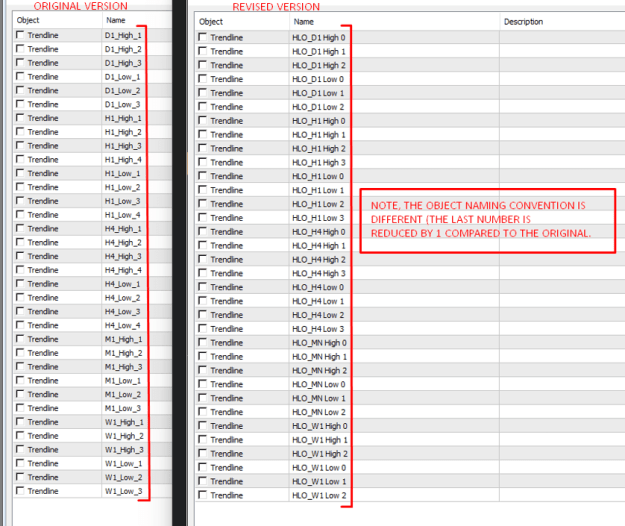Check the H1_Low_3 trendline checkbox

20,201
